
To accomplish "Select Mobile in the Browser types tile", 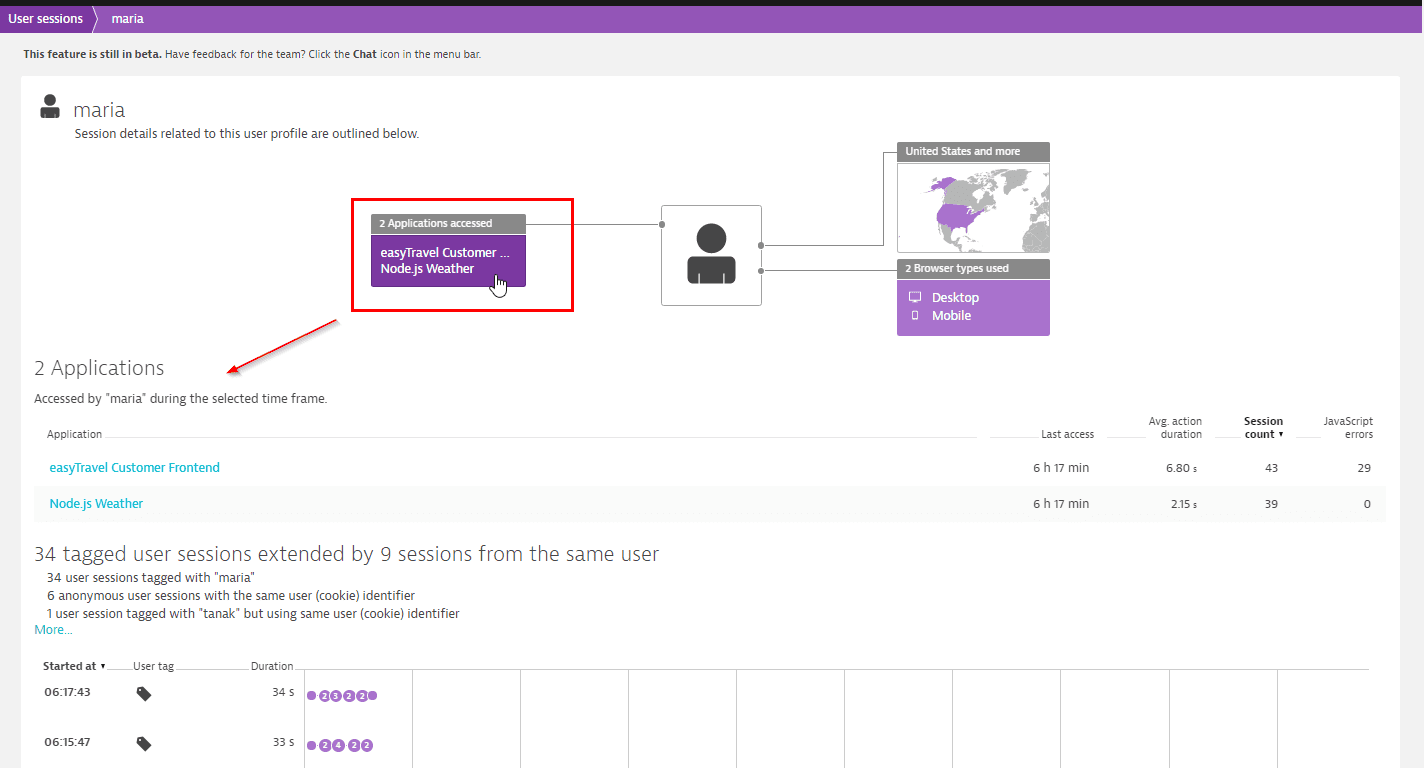I will tap(951, 315).
